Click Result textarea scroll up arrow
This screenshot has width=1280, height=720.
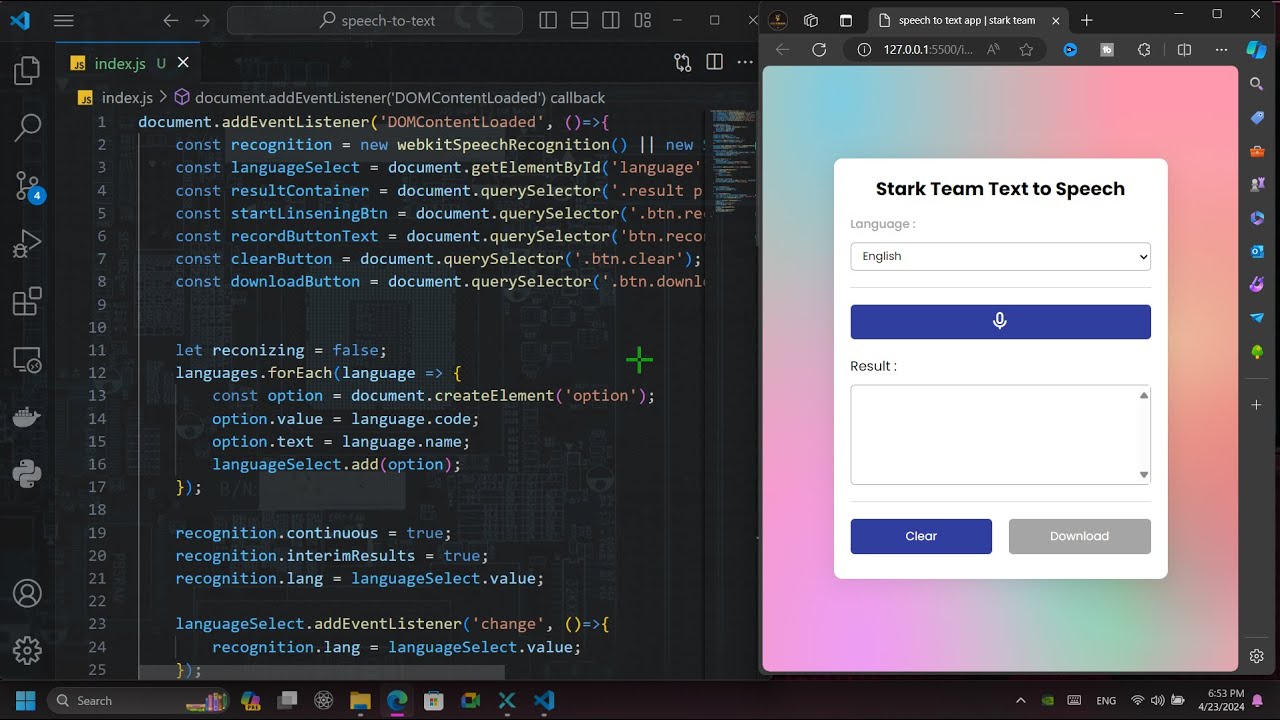click(x=1144, y=395)
